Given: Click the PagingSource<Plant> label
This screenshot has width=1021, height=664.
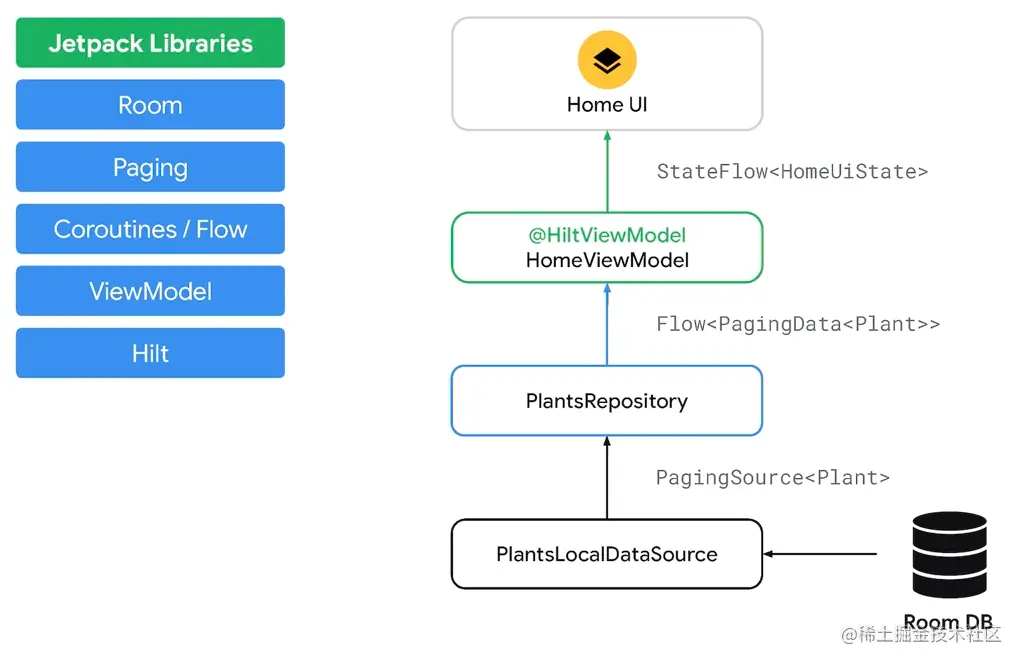Looking at the screenshot, I should [x=772, y=478].
